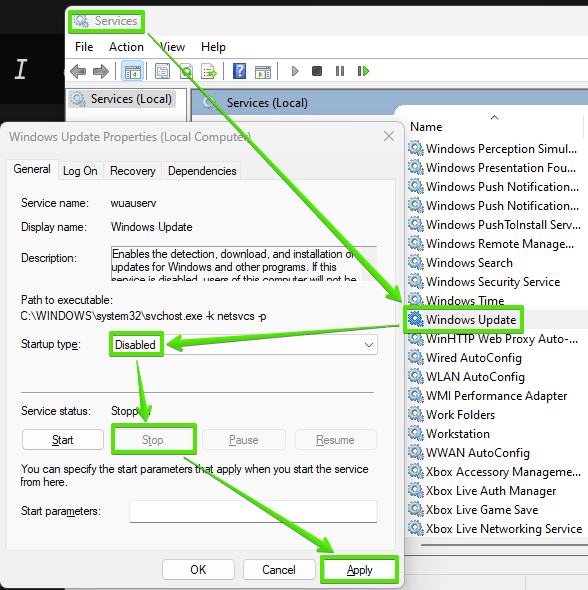Screen dimensions: 588x590
Task: Click the Pause Service toolbar icon
Action: (x=340, y=71)
